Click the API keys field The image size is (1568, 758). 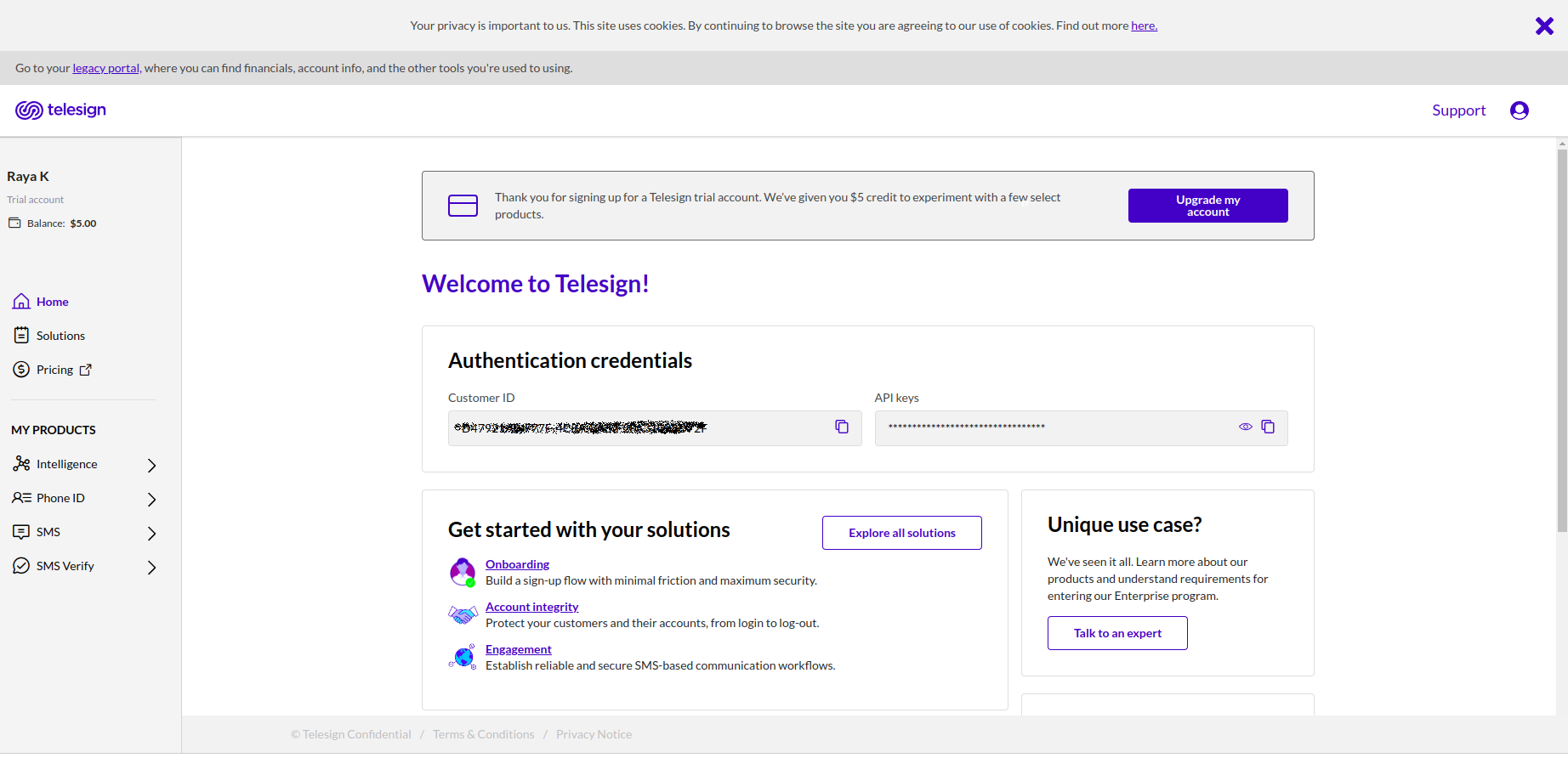point(1054,427)
